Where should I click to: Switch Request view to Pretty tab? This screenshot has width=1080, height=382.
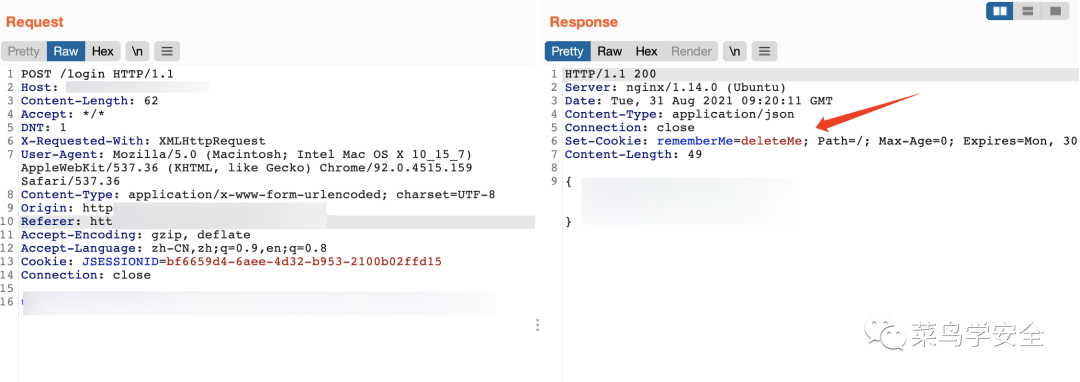tap(24, 51)
